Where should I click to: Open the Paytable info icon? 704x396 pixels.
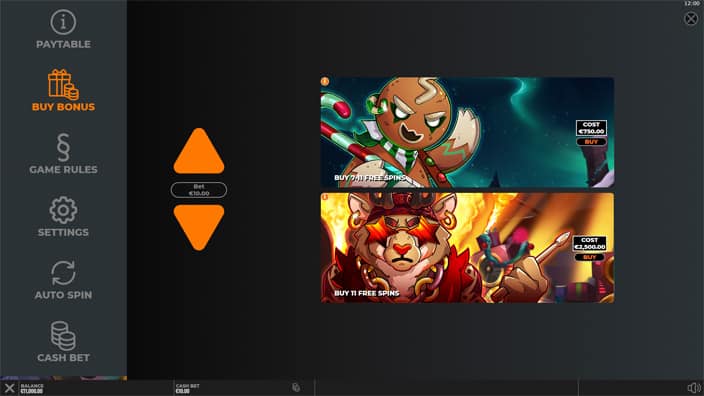[x=63, y=22]
